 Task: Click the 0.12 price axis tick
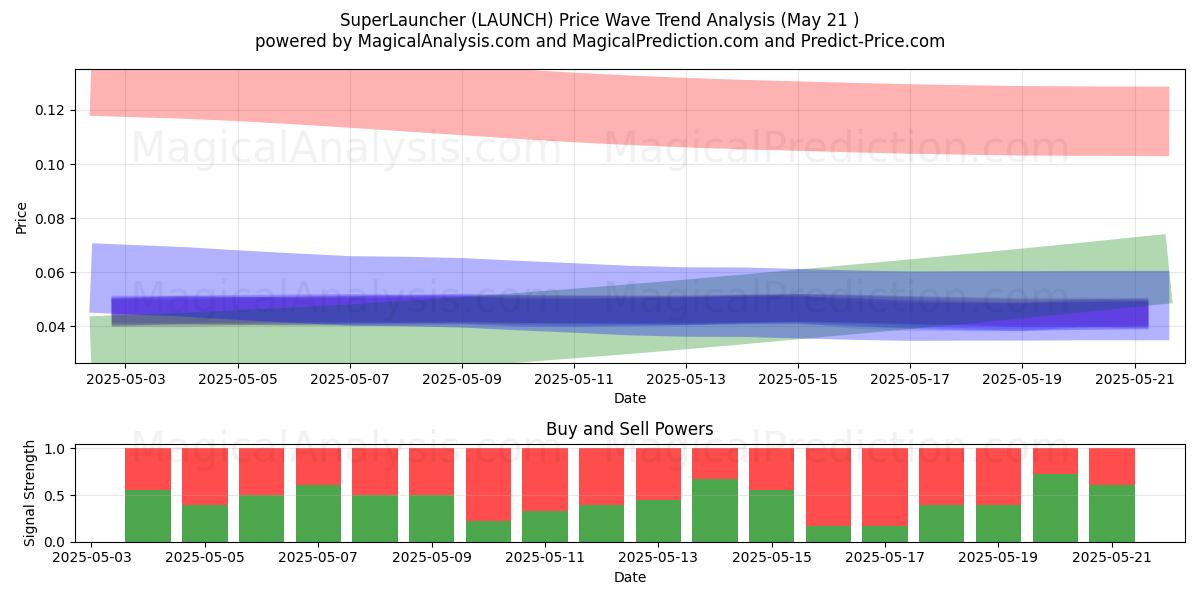tap(50, 110)
